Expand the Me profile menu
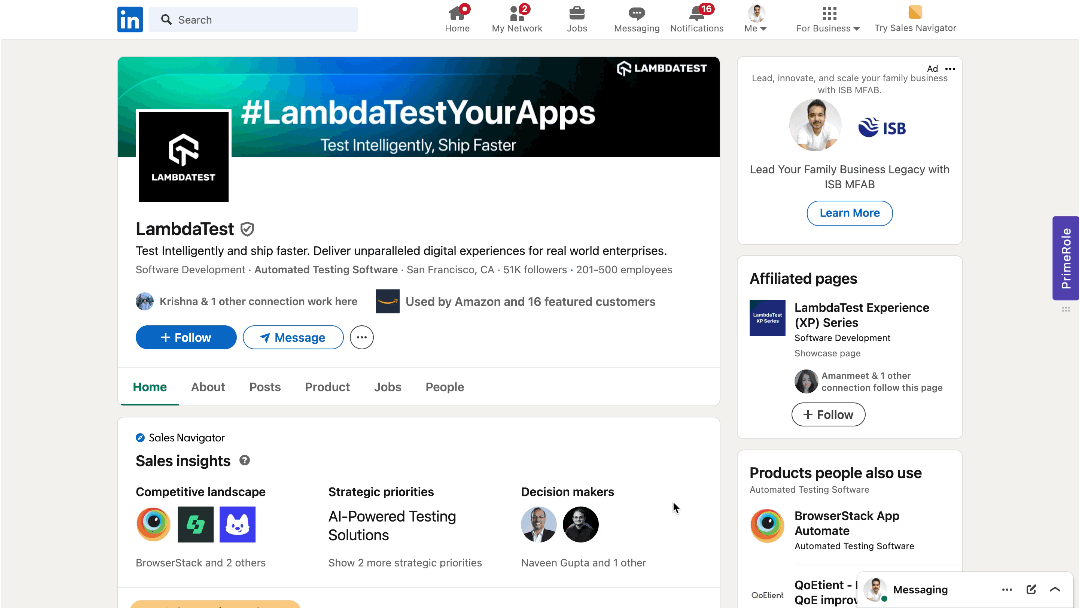Image resolution: width=1080 pixels, height=608 pixels. pos(756,19)
